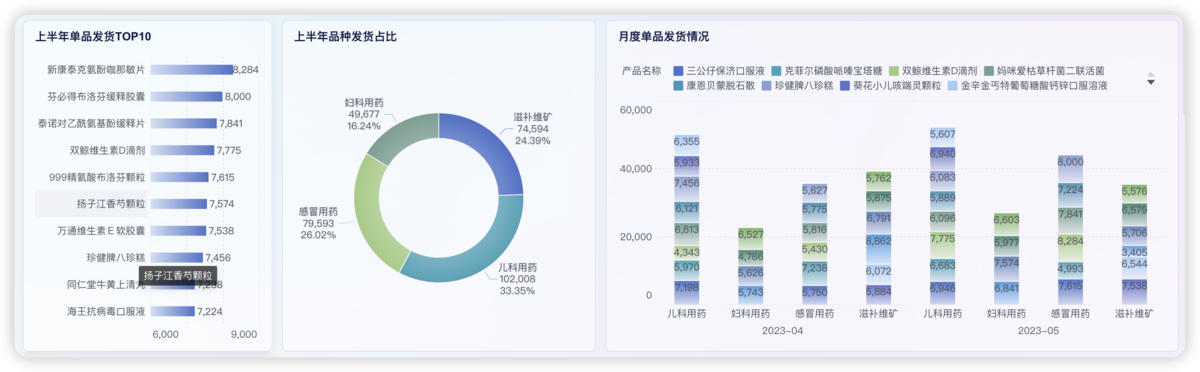Image resolution: width=1200 pixels, height=372 pixels.
Task: Toggle the 双鲸维生素D滴剂 legend entry
Action: coord(934,71)
